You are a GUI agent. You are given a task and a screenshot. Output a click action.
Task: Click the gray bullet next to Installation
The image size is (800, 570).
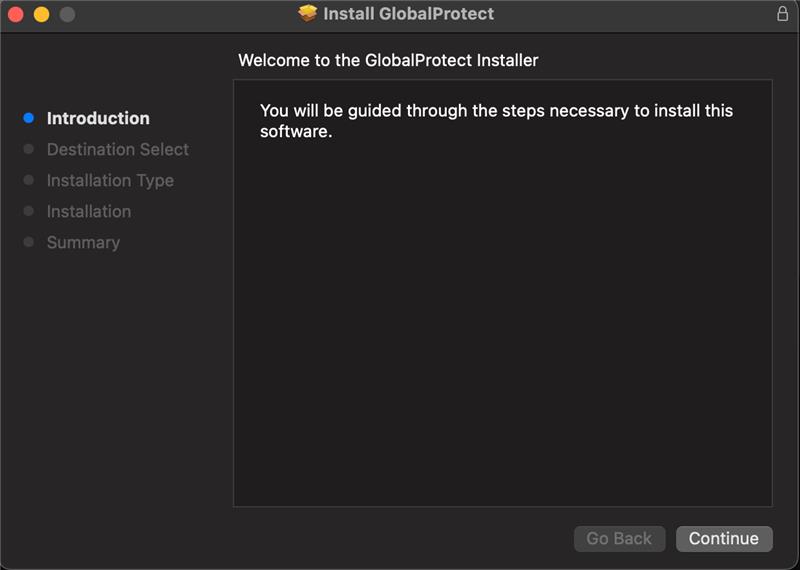click(29, 211)
